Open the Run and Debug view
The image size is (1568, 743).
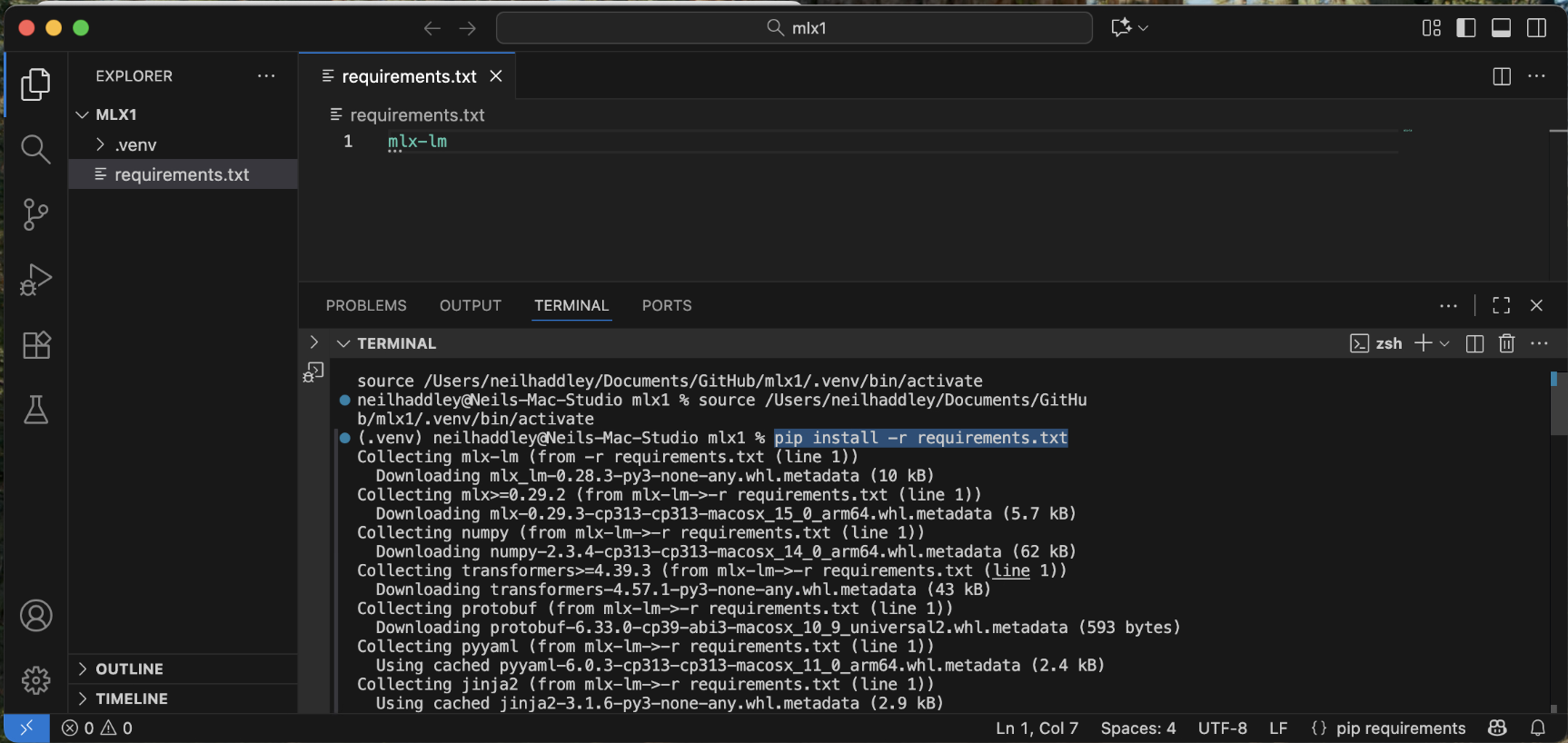coord(35,280)
